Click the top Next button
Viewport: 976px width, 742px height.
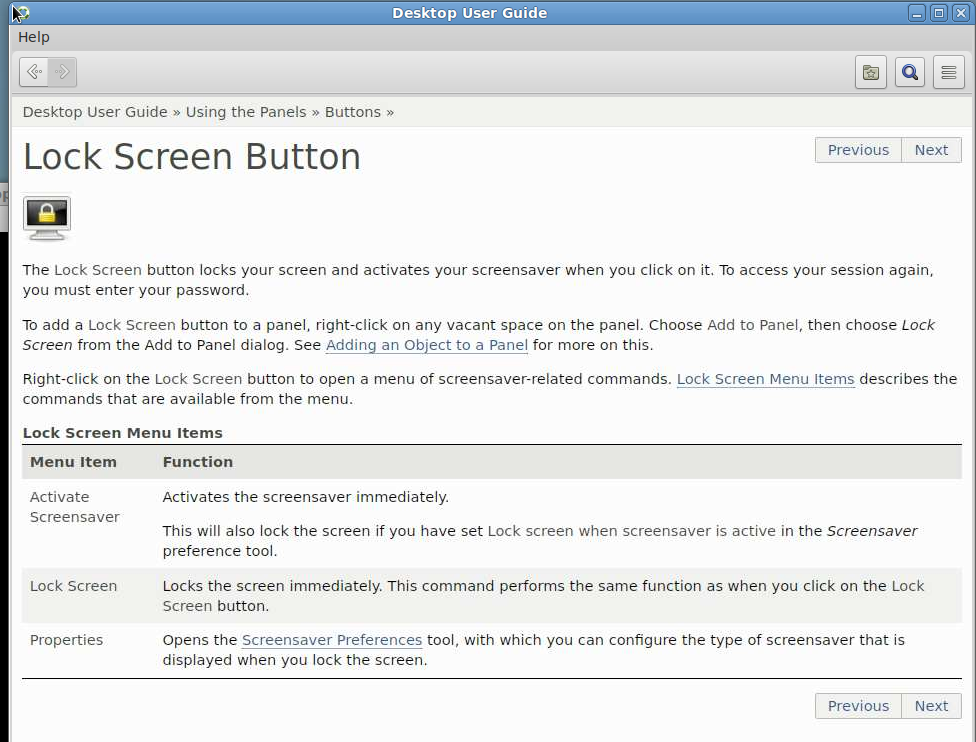[931, 150]
